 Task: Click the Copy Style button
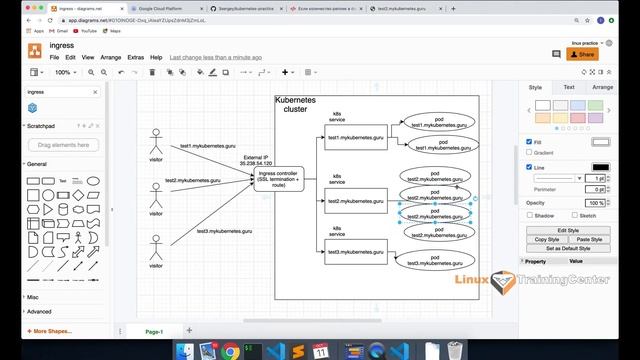547,239
